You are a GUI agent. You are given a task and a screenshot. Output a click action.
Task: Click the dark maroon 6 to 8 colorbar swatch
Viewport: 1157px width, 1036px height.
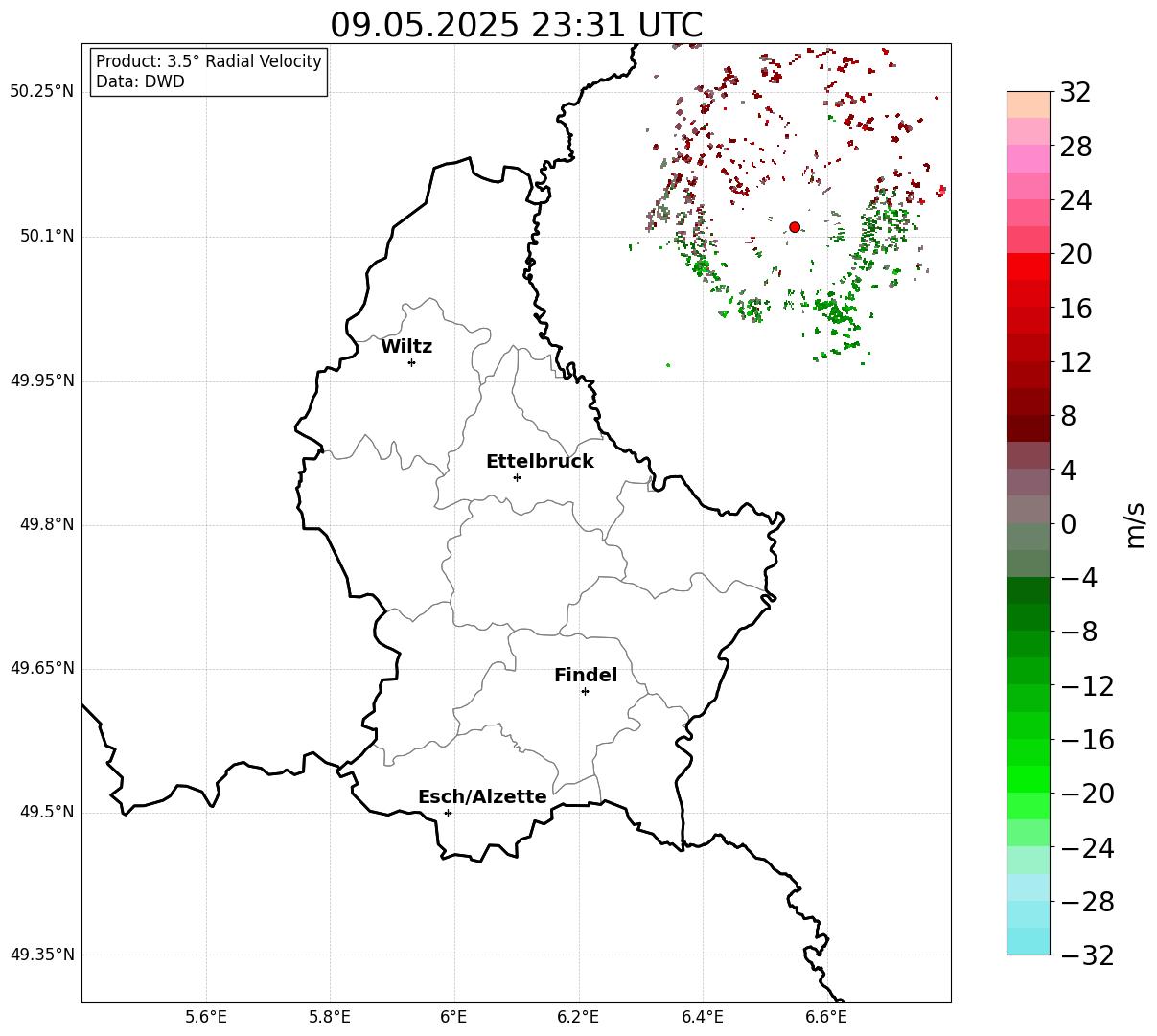click(x=1029, y=428)
